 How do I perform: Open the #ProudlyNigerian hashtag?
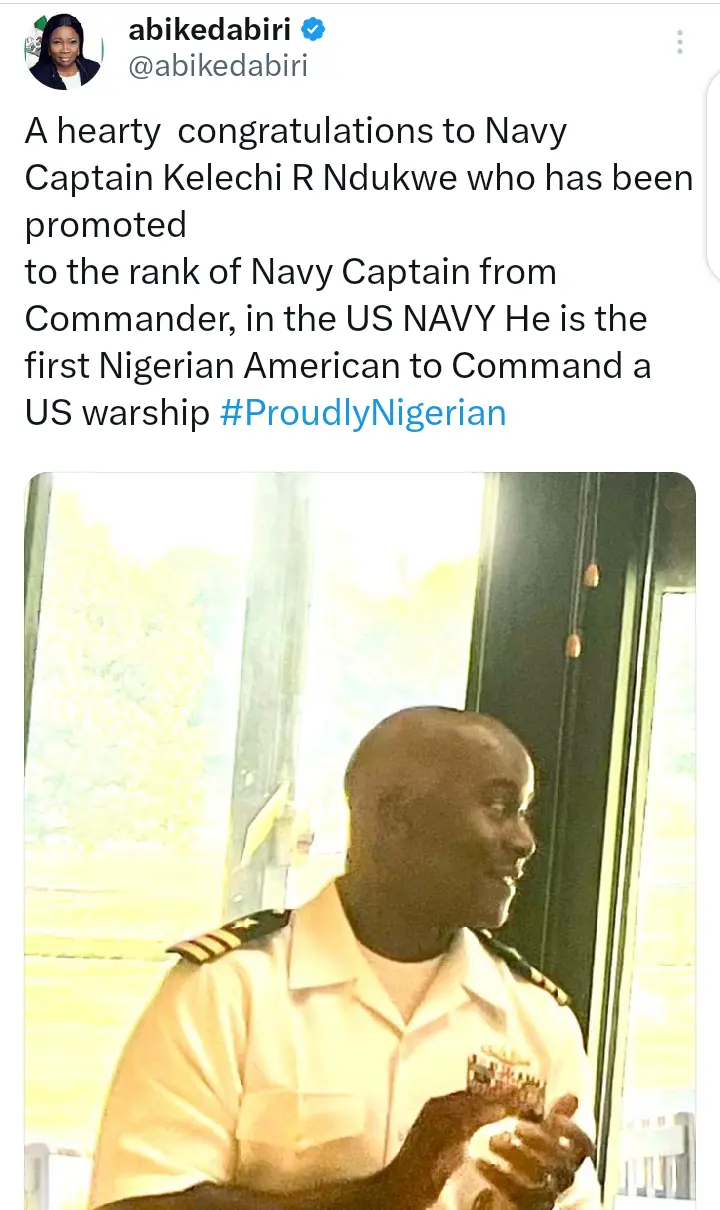(362, 413)
